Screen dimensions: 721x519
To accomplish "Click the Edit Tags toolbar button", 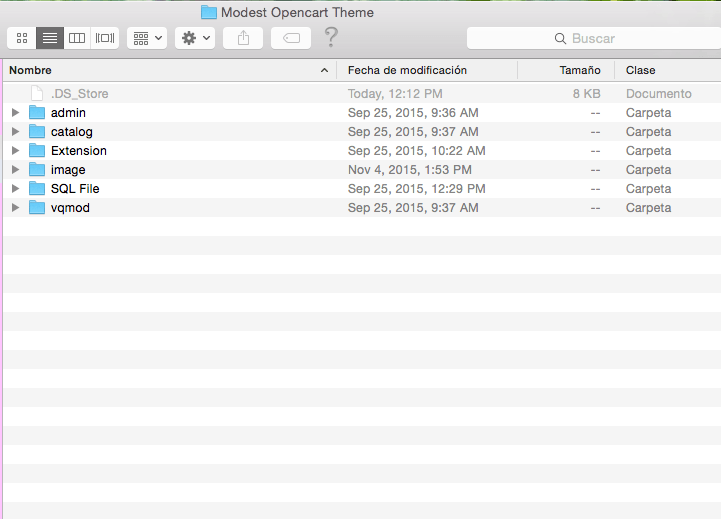I will tap(291, 38).
